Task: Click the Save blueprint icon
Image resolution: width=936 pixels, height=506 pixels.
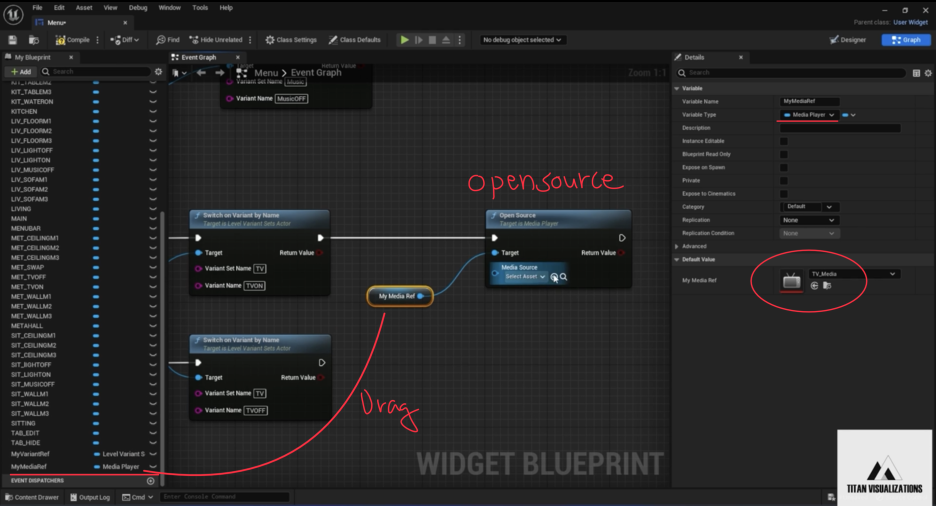Action: (x=13, y=40)
